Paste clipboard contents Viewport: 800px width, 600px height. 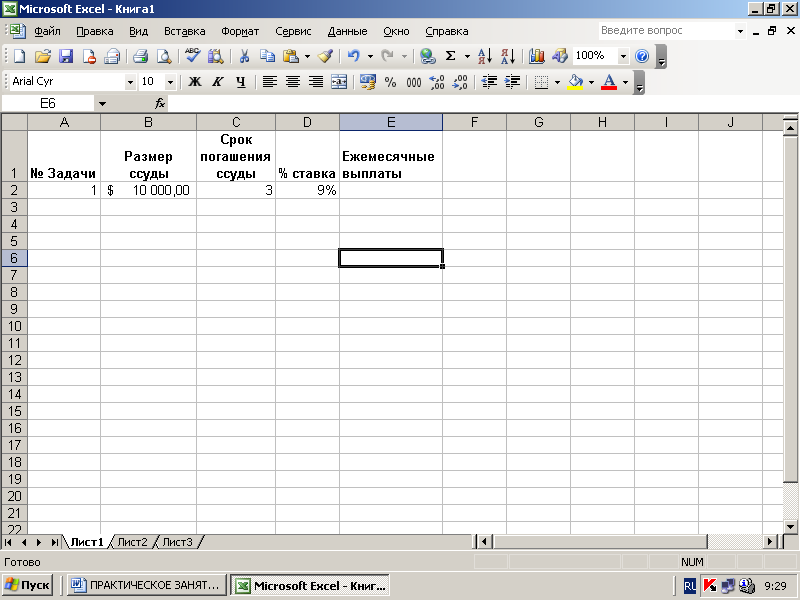click(x=291, y=56)
